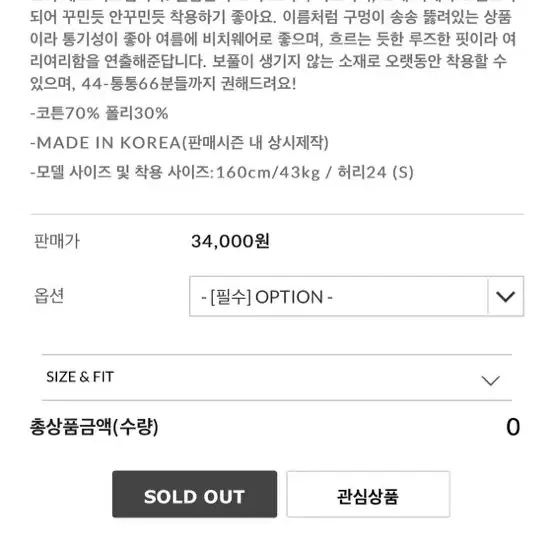Viewport: 554px width, 554px height.
Task: Add item via 관심상품 button
Action: [x=368, y=494]
